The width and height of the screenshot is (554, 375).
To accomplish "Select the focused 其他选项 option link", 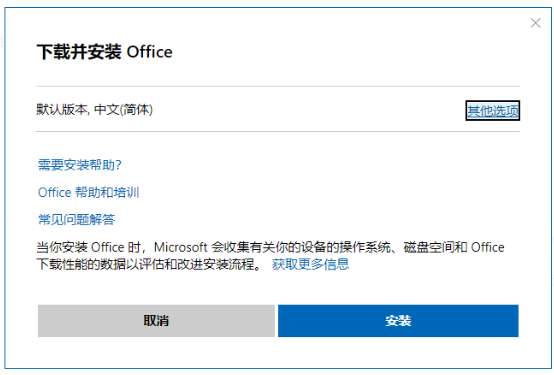I will coord(493,111).
